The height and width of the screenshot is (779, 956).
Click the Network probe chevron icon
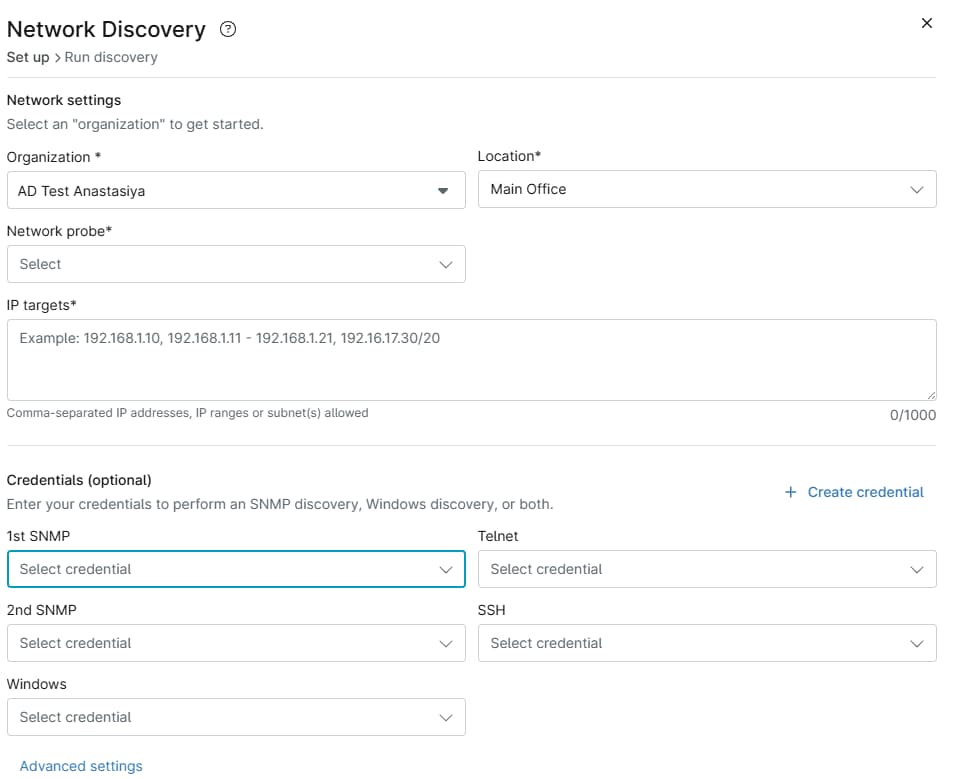click(446, 263)
